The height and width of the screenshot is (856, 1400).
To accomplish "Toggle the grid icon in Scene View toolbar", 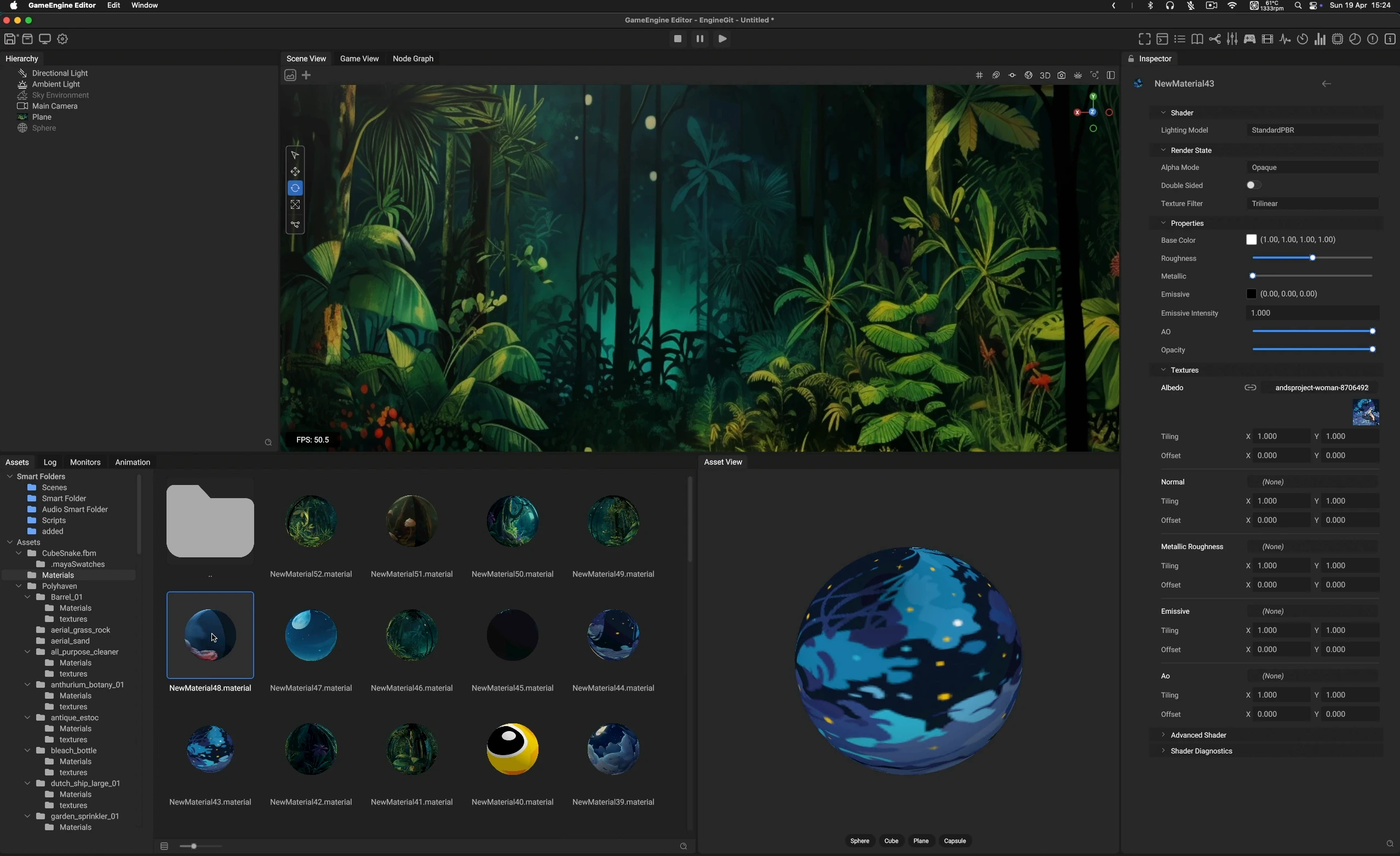I will (979, 75).
